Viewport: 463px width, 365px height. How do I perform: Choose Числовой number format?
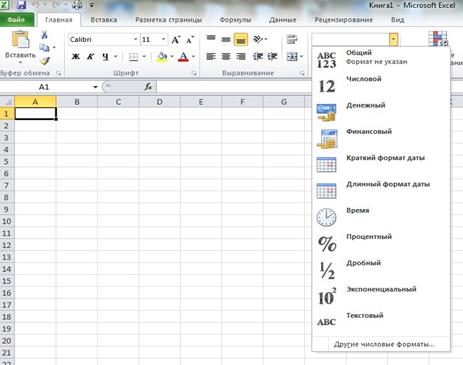tap(380, 86)
